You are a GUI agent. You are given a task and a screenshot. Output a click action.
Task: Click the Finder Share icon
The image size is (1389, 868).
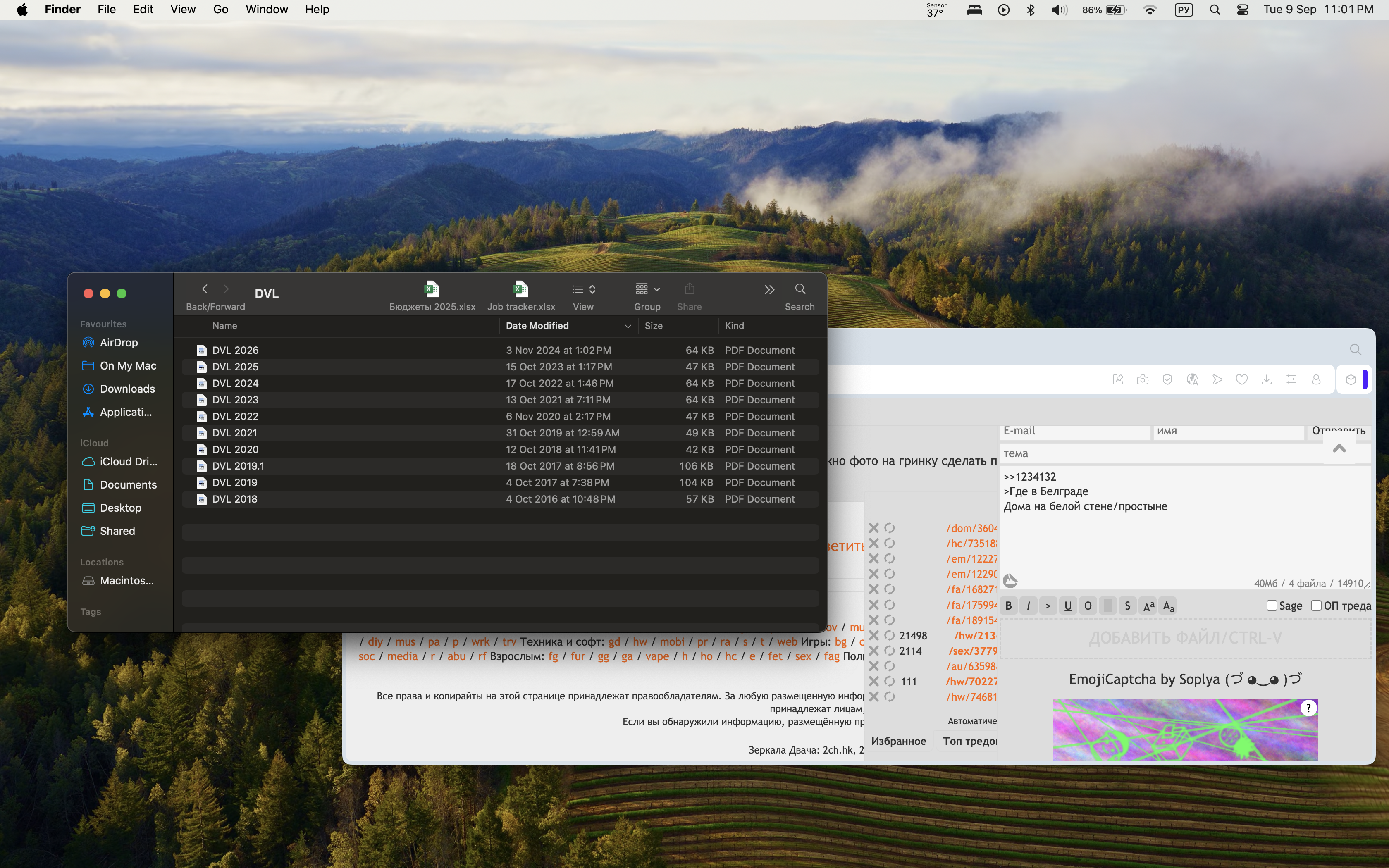[x=690, y=289]
